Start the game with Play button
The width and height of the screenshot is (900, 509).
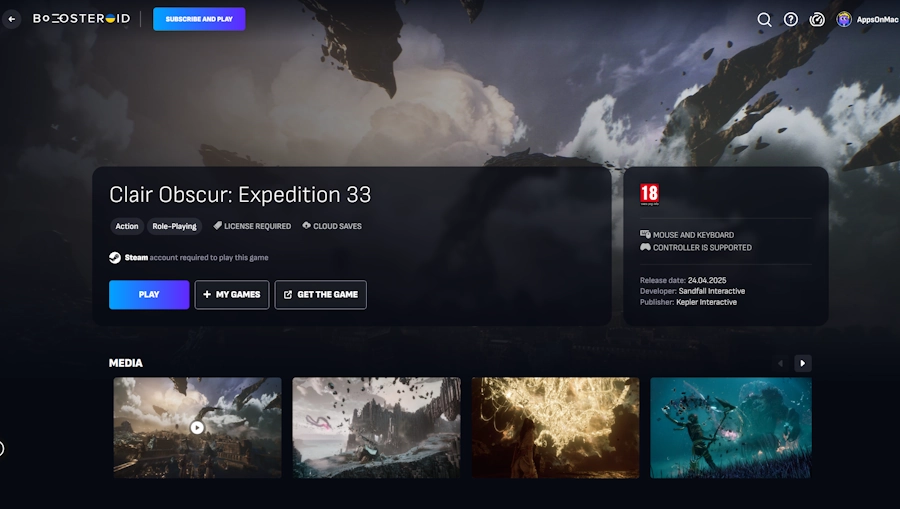click(149, 294)
